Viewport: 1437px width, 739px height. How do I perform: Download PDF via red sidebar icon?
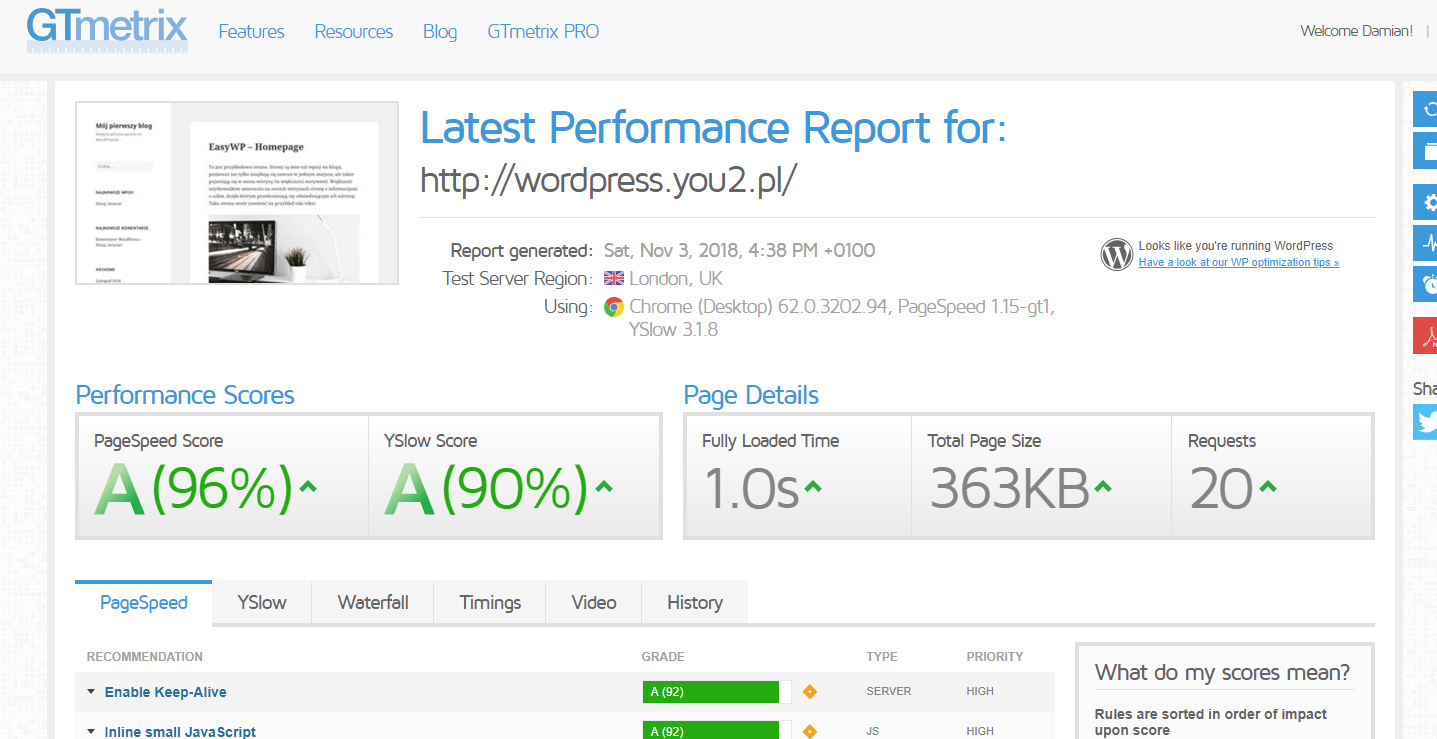(x=1425, y=335)
